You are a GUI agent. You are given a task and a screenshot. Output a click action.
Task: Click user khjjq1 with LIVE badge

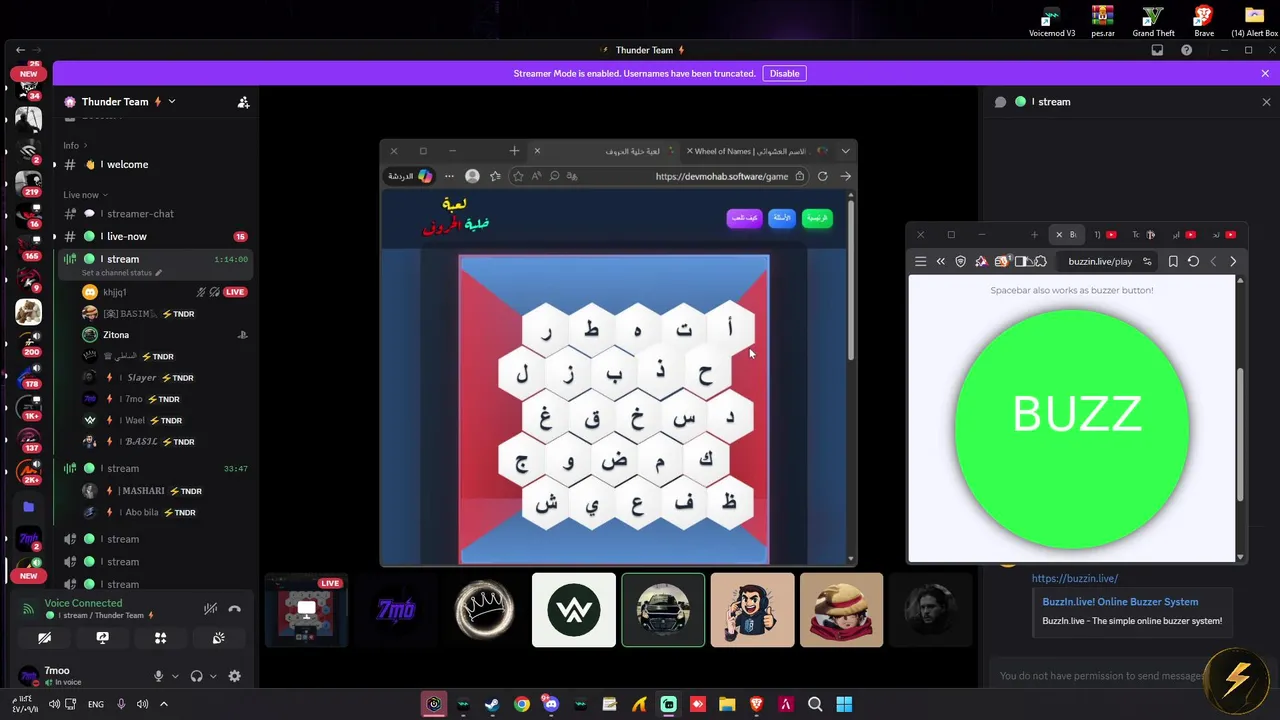[x=164, y=292]
